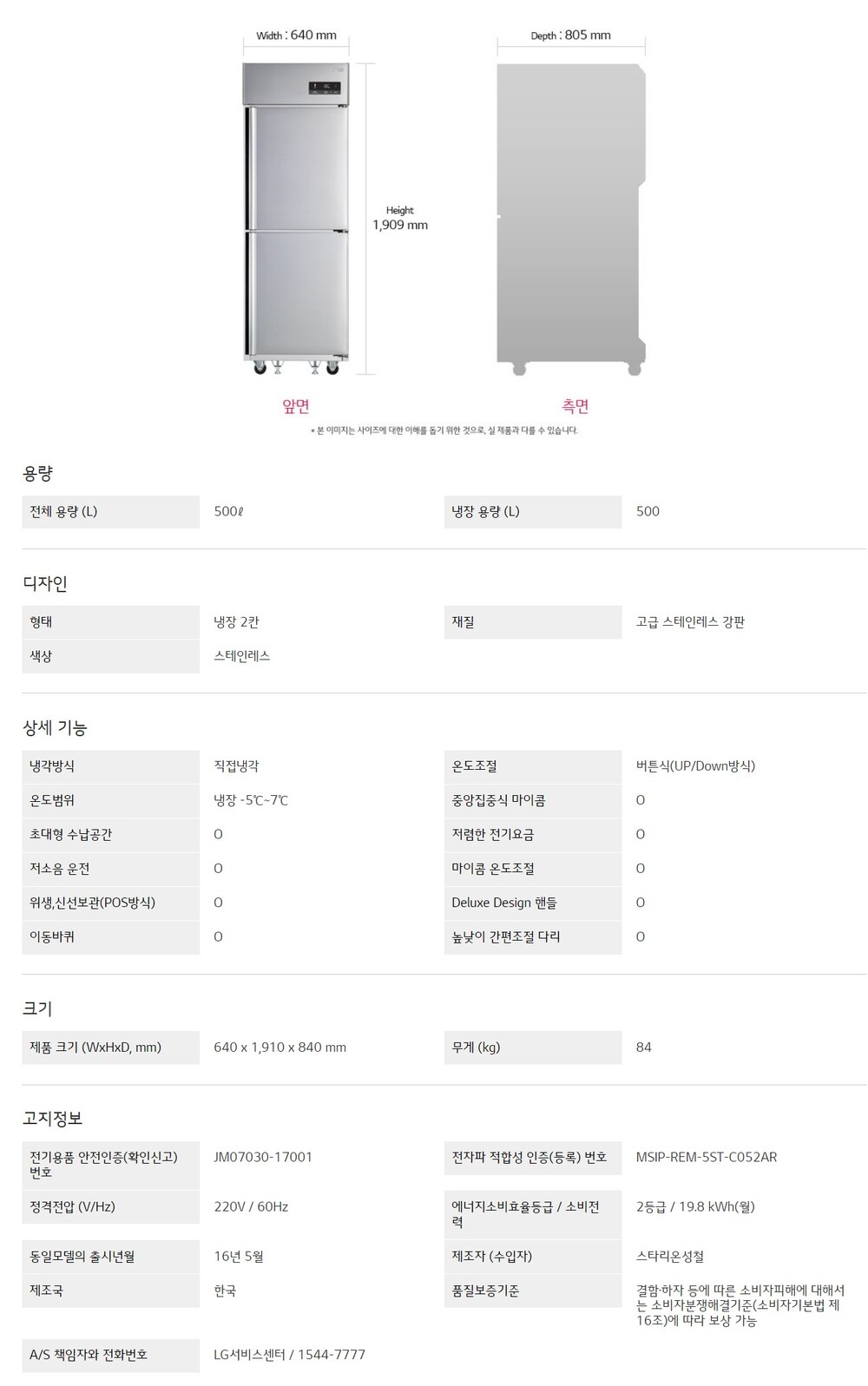Screen dimensions: 868x1386
Task: Click the 냉각방식 label cell
Action: coord(110,766)
